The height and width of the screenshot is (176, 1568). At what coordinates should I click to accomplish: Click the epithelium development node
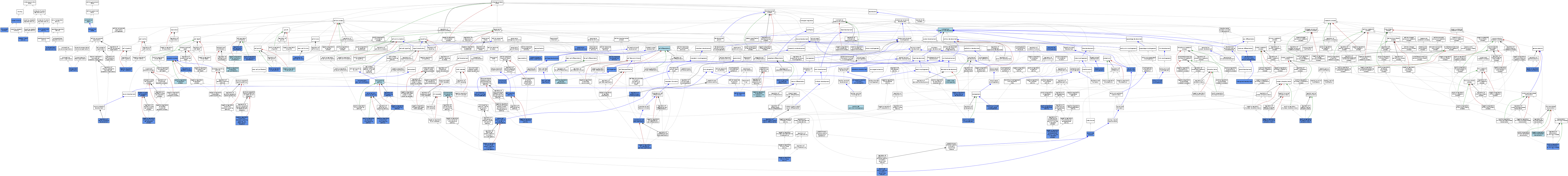point(972,48)
